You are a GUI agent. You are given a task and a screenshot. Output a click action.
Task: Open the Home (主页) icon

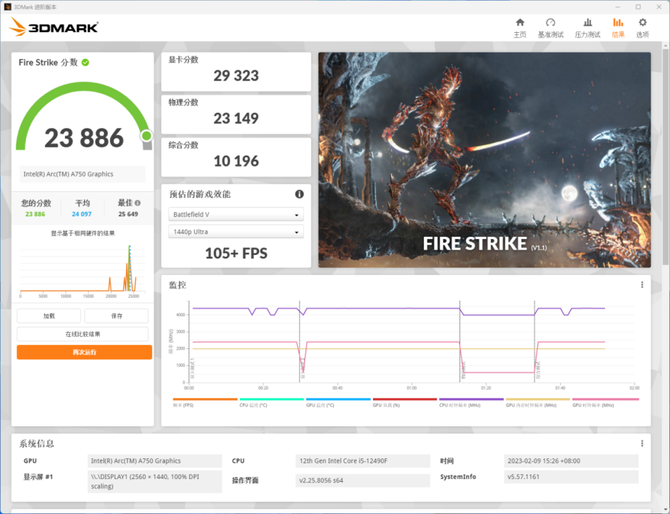(519, 27)
